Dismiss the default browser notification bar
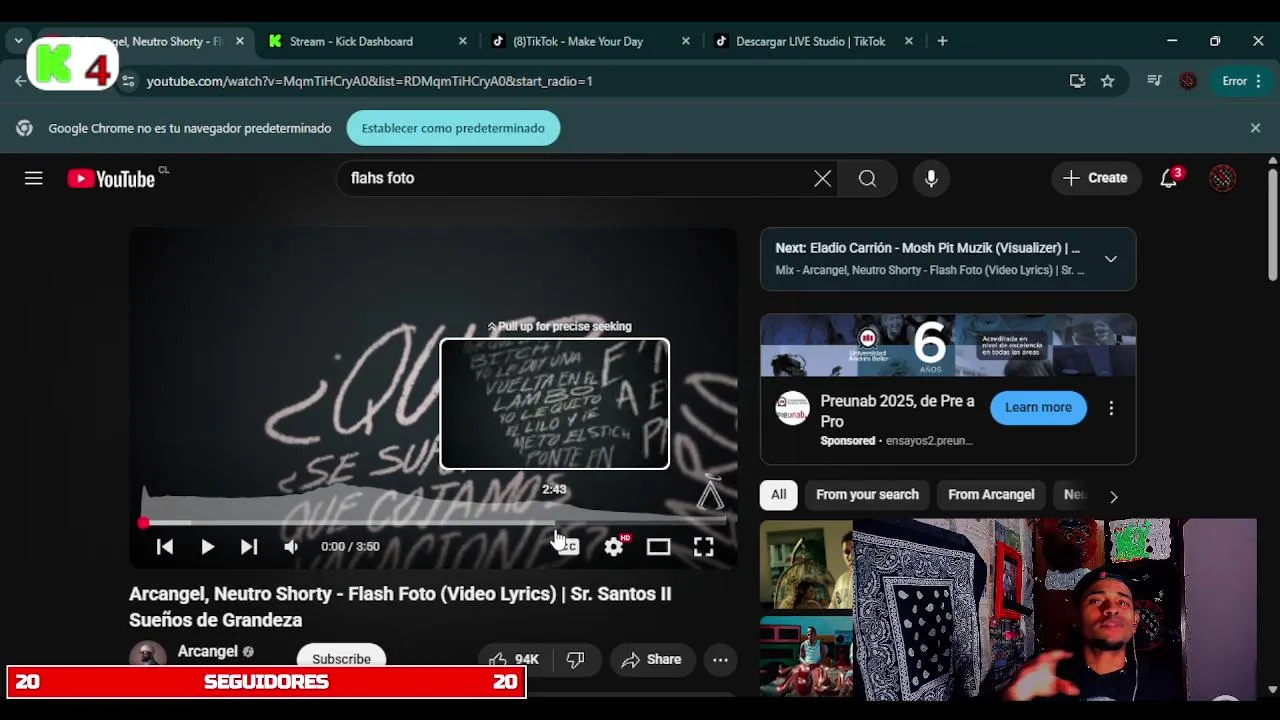This screenshot has height=720, width=1280. coord(1255,128)
